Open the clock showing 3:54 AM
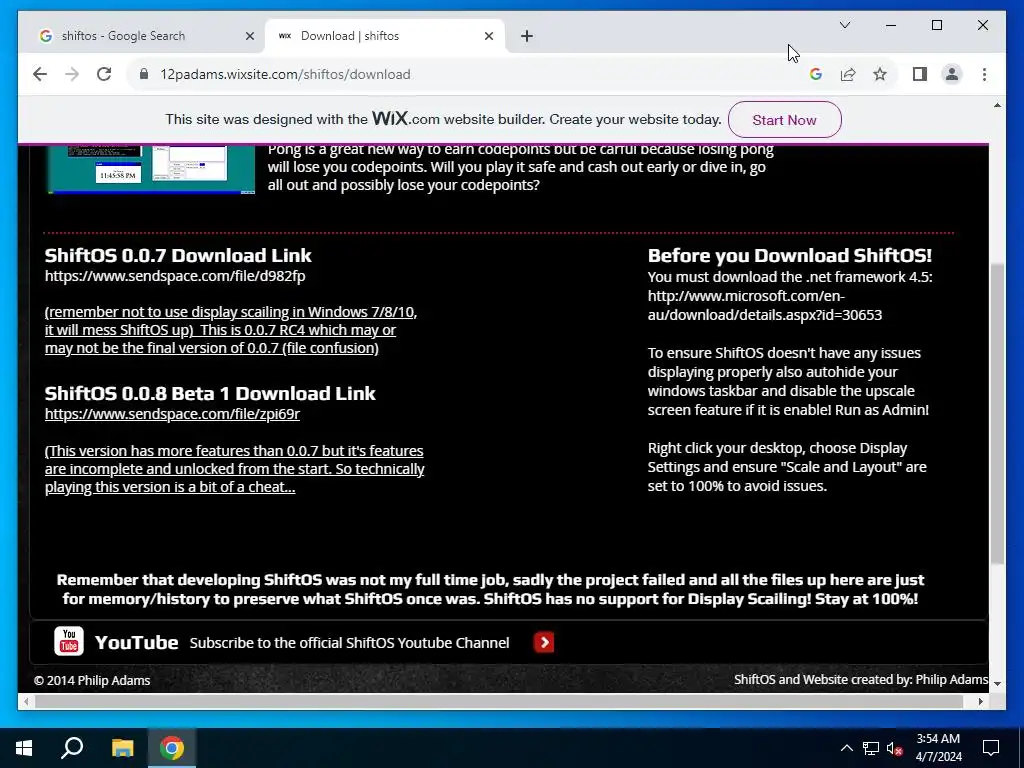Screen dimensions: 1024x768 [938, 748]
